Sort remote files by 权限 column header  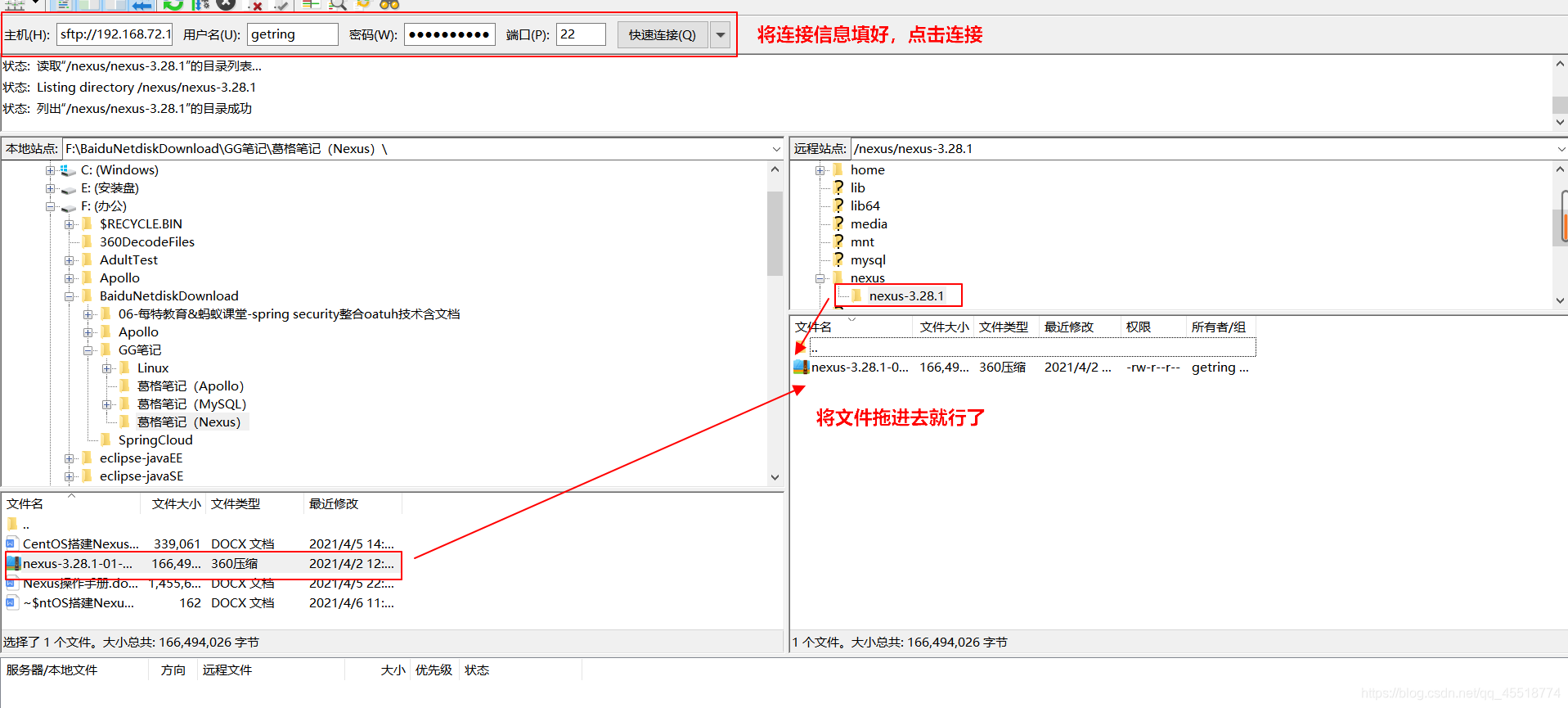click(x=1153, y=327)
